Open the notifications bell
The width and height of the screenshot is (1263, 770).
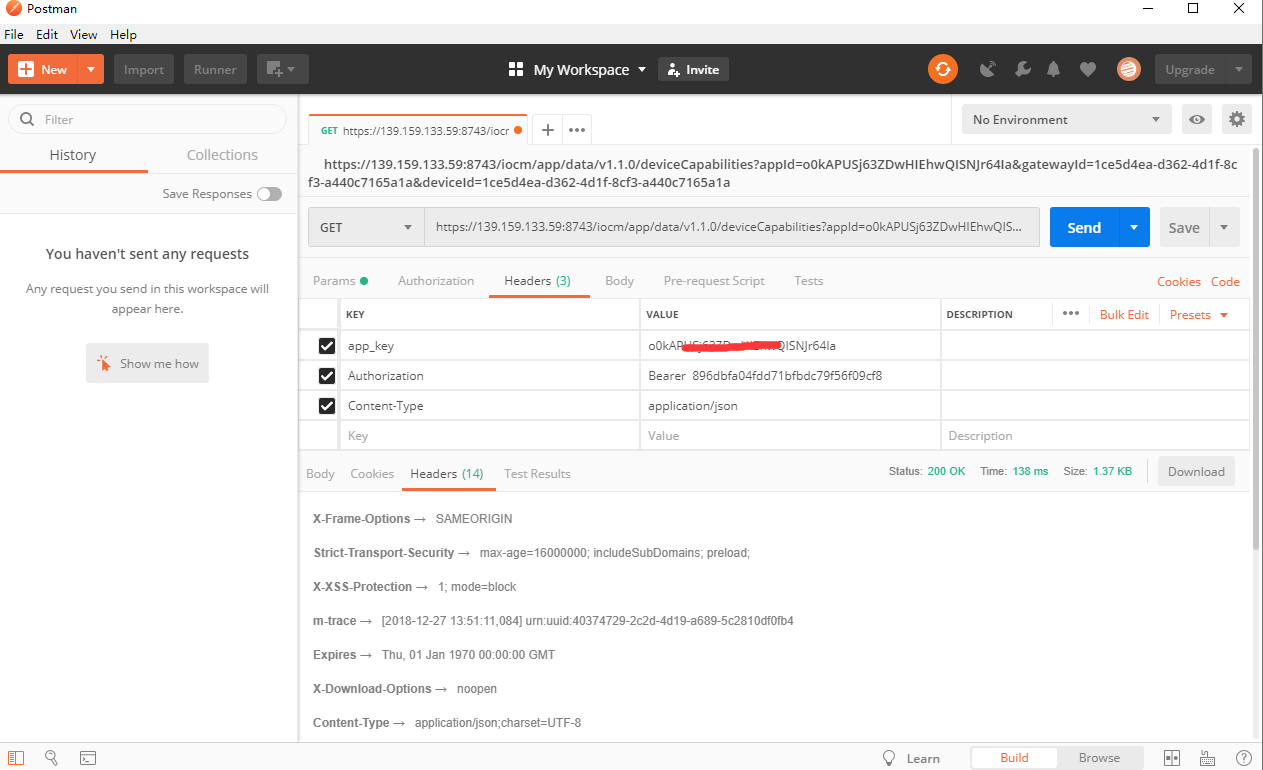[1054, 69]
